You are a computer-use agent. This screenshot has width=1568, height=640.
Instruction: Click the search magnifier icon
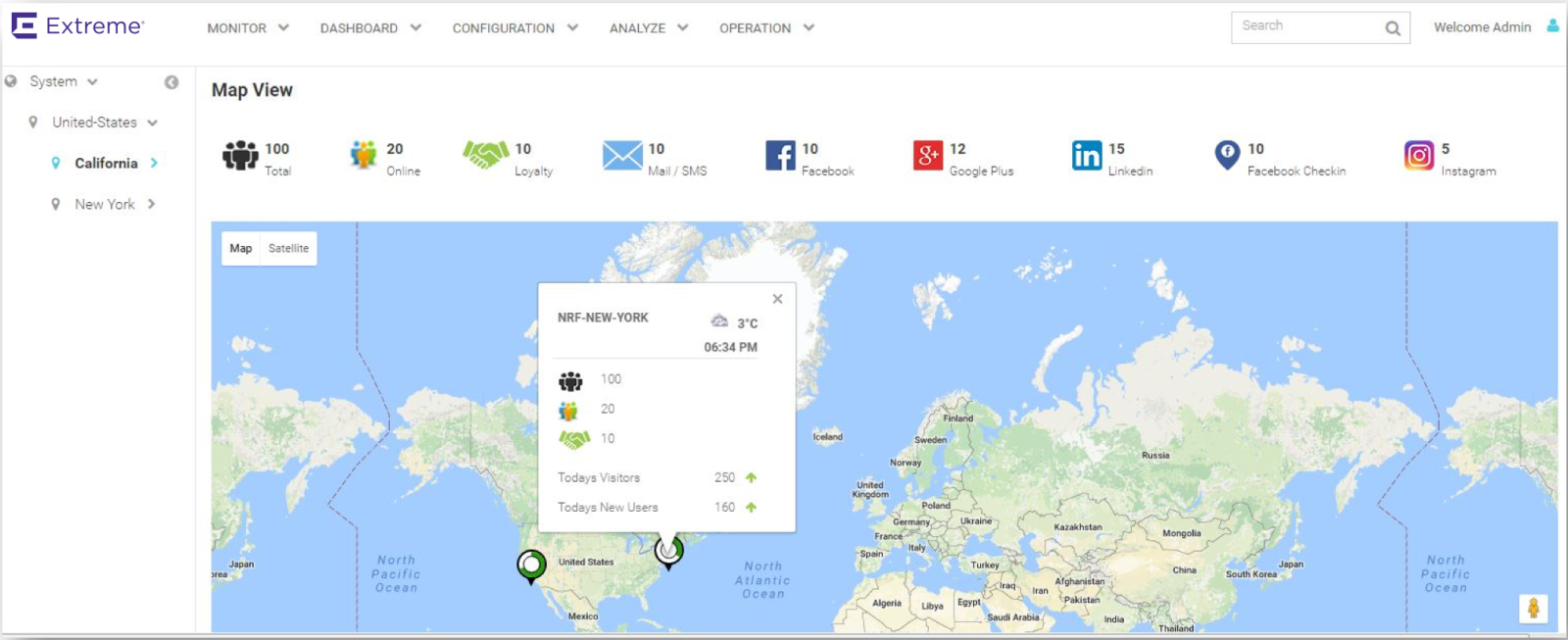click(1393, 28)
